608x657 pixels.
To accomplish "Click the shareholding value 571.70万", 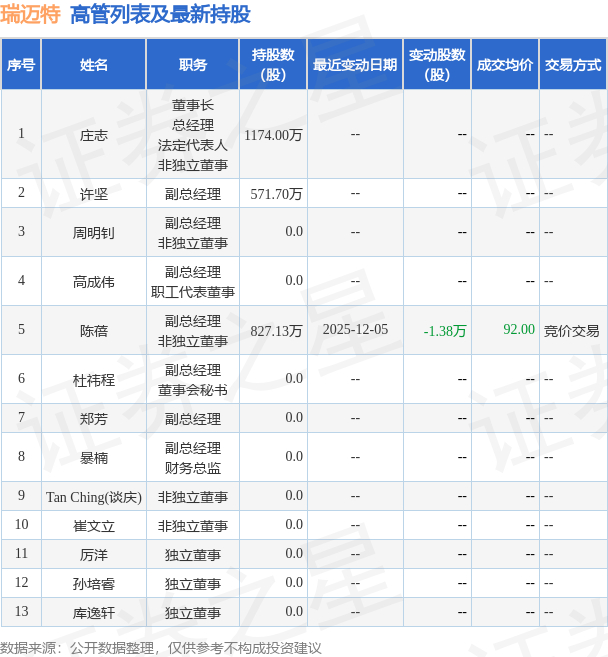I will click(276, 194).
